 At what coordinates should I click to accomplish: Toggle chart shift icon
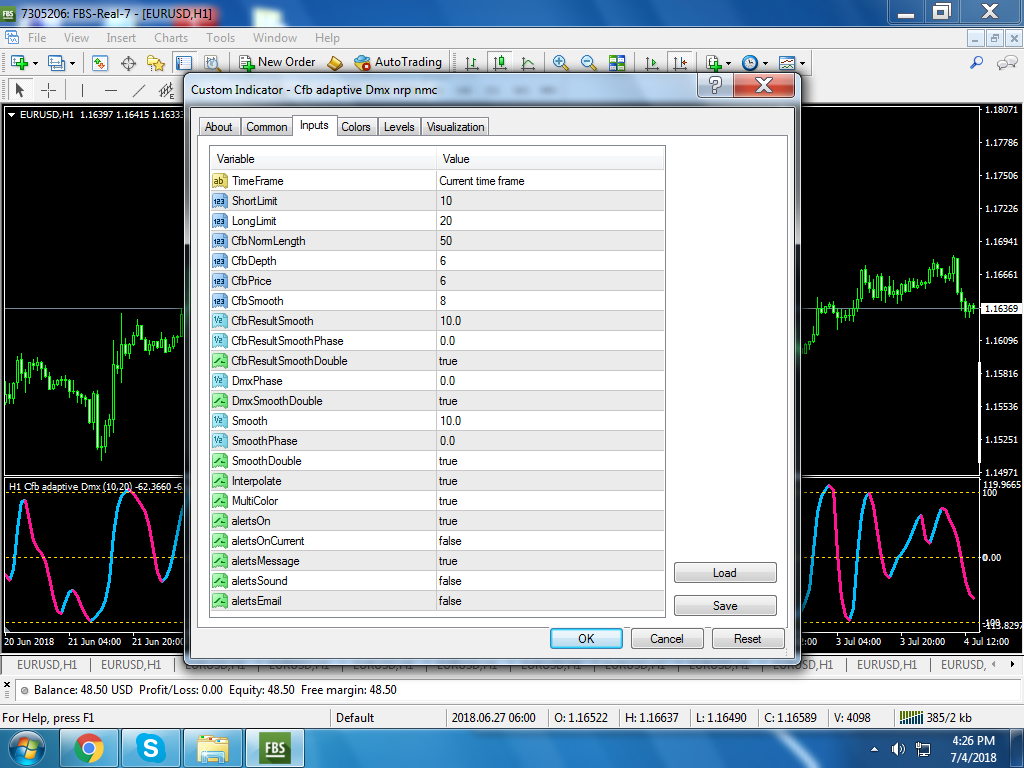[680, 63]
